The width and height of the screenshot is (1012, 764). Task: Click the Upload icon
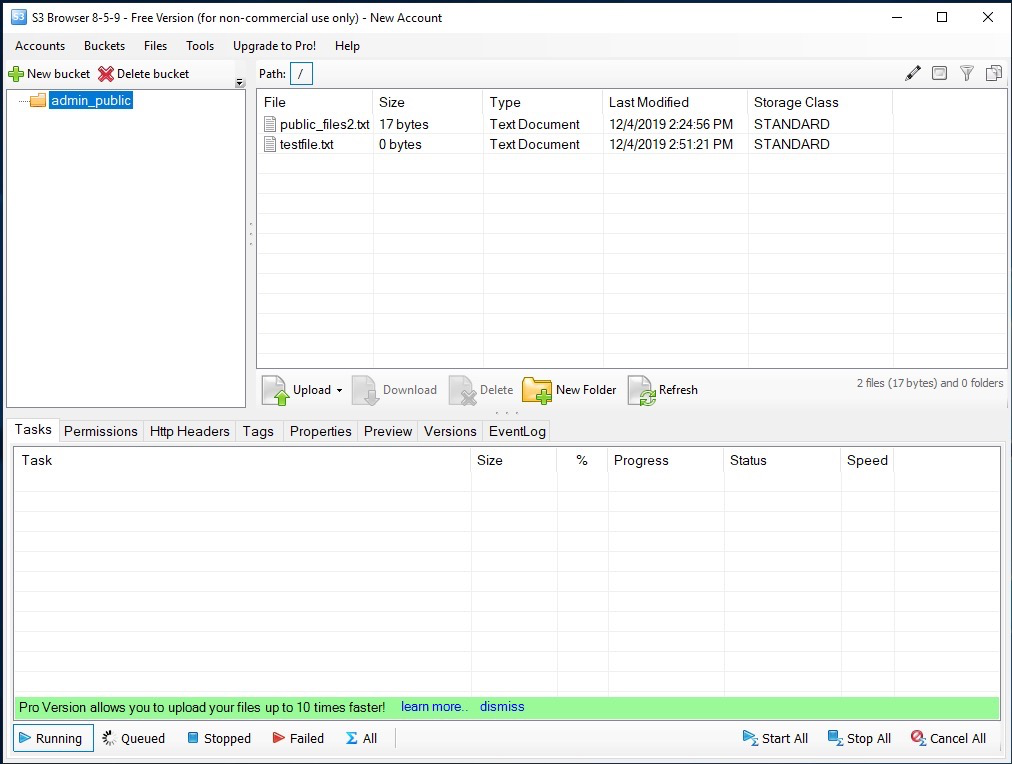click(x=276, y=390)
